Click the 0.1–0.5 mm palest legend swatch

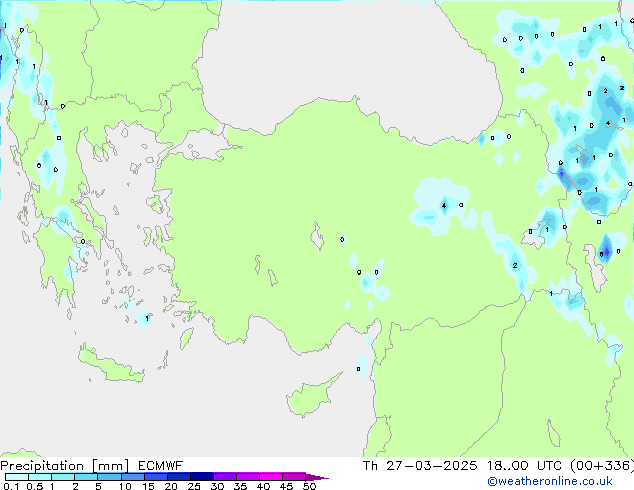tap(17, 477)
